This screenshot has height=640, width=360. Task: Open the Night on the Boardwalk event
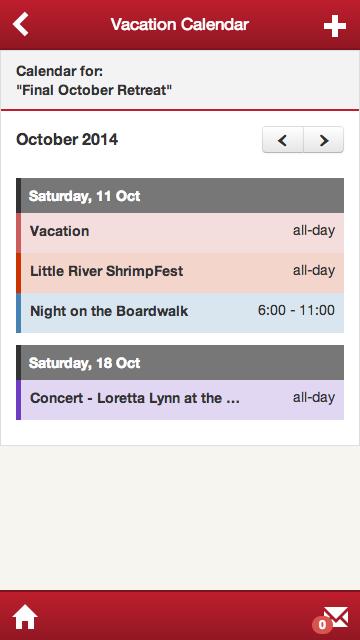[x=180, y=313]
